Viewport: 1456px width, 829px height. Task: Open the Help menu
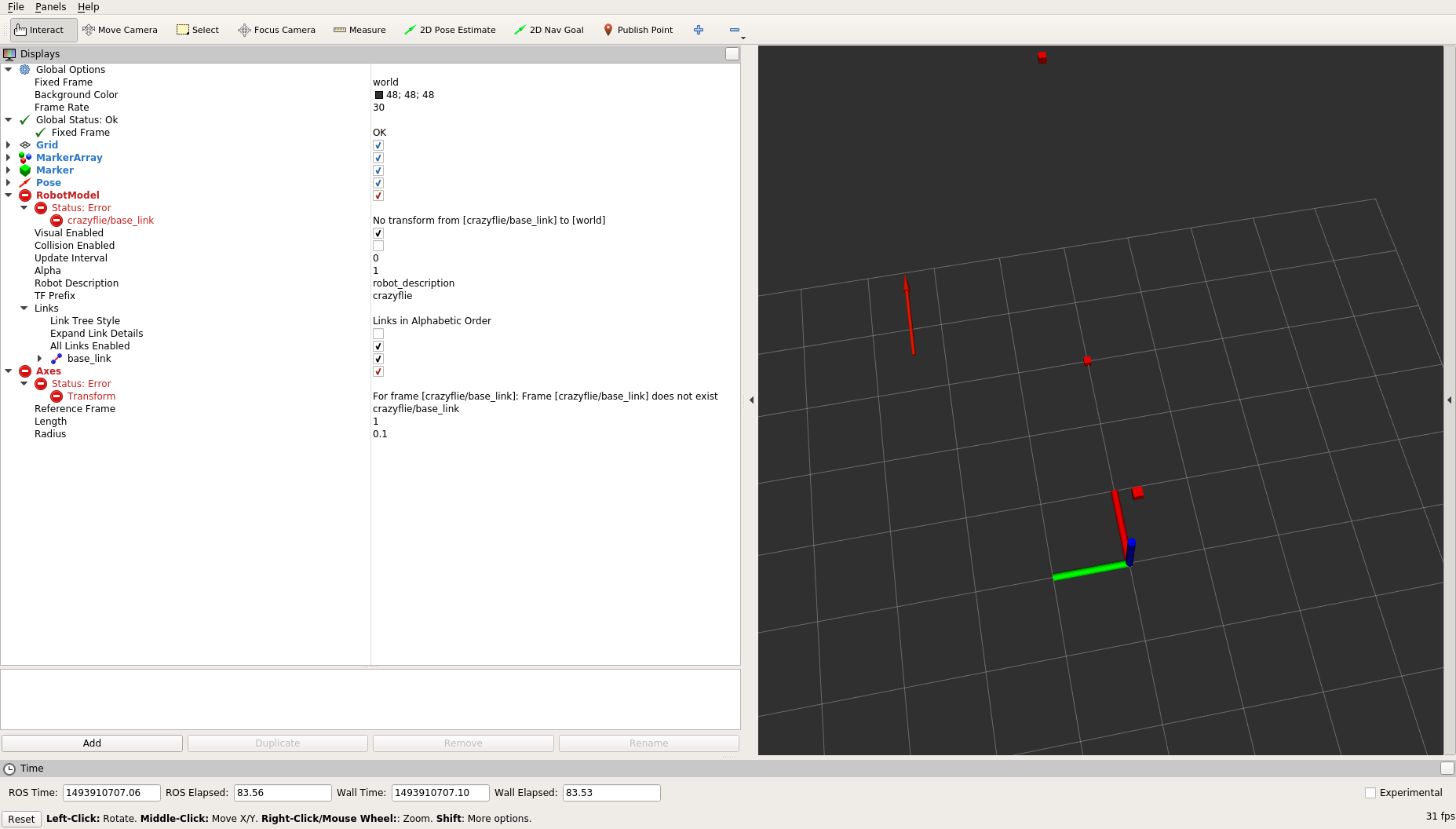pos(88,7)
